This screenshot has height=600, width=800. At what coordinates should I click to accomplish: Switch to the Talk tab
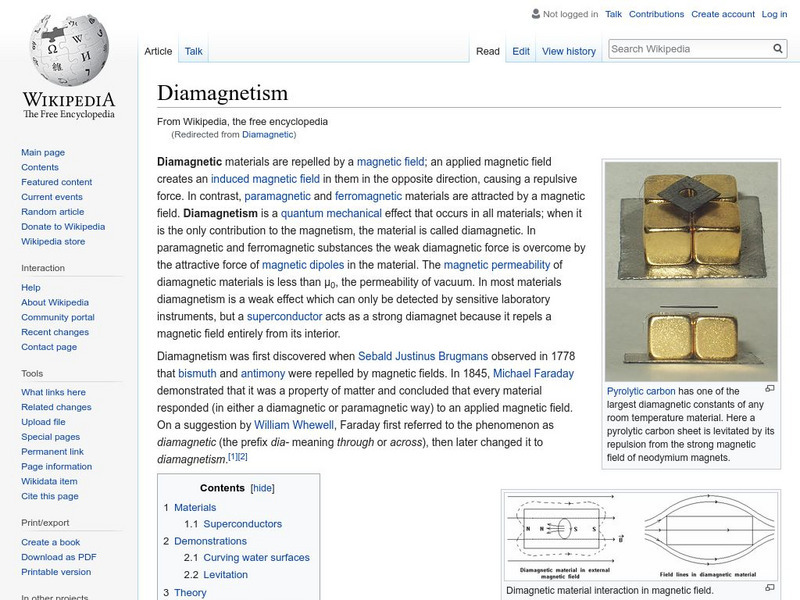coord(193,51)
